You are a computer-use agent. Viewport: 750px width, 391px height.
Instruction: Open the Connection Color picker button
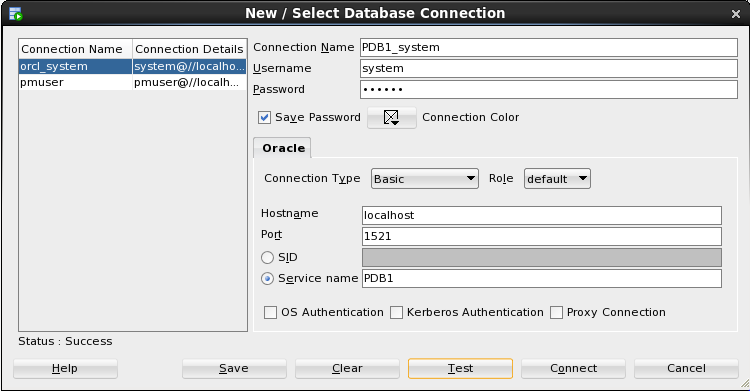coord(392,117)
